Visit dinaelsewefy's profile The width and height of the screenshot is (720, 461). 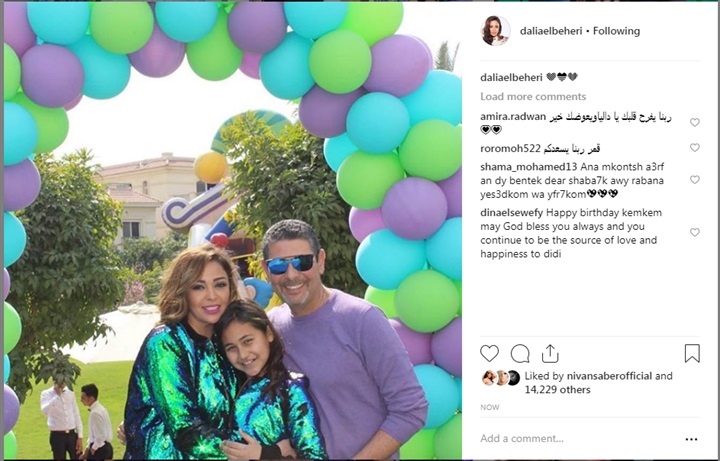[512, 213]
